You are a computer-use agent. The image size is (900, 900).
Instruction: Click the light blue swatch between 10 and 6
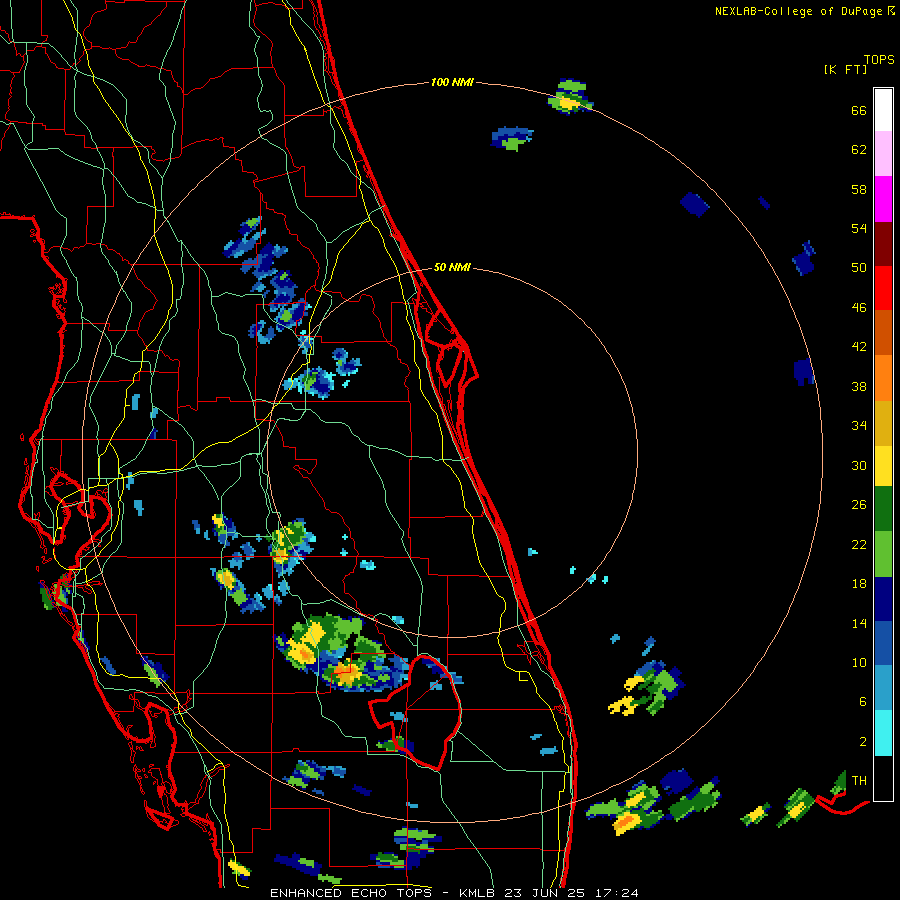[883, 688]
